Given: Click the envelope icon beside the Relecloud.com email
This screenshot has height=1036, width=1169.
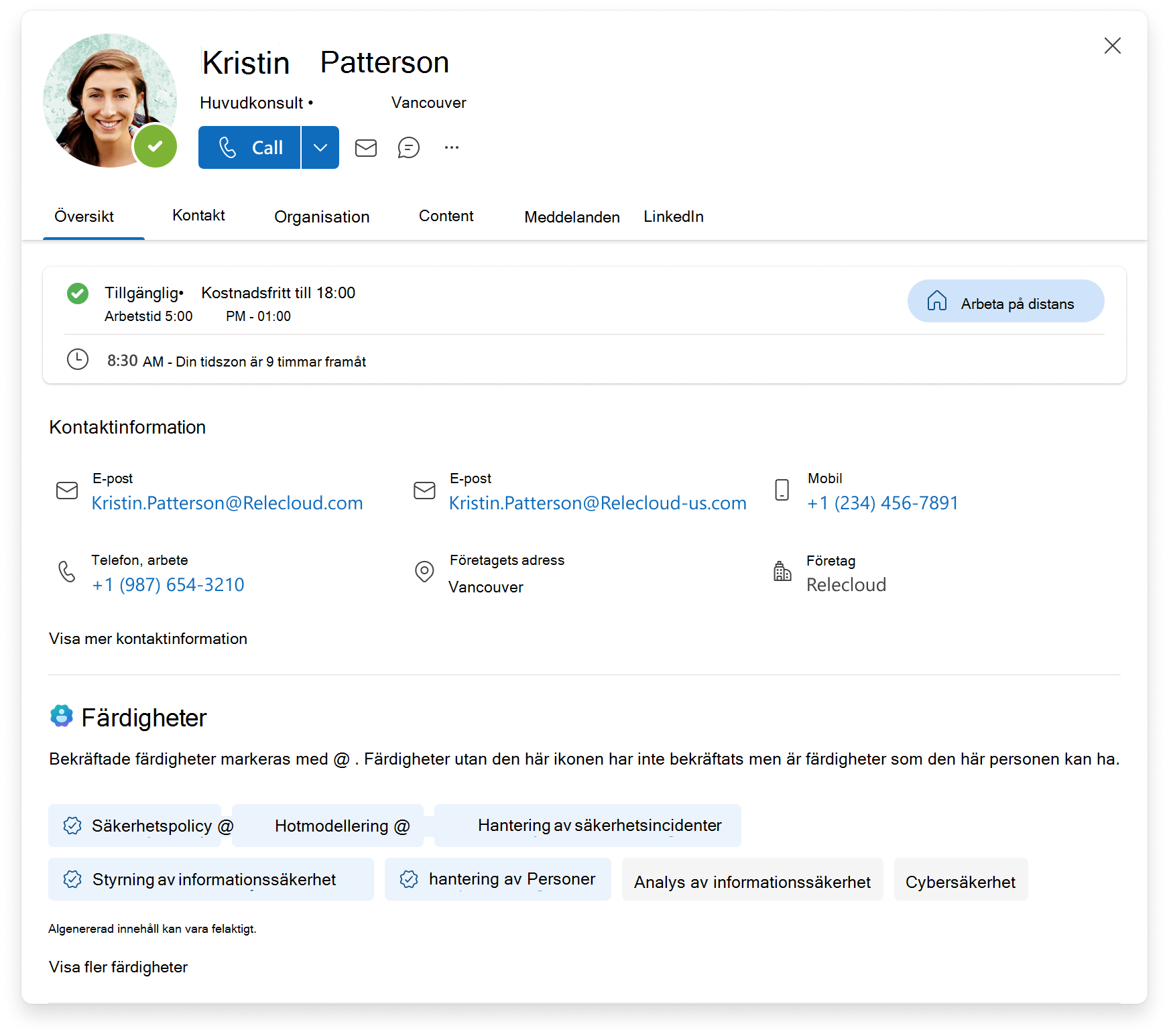Looking at the screenshot, I should (67, 491).
